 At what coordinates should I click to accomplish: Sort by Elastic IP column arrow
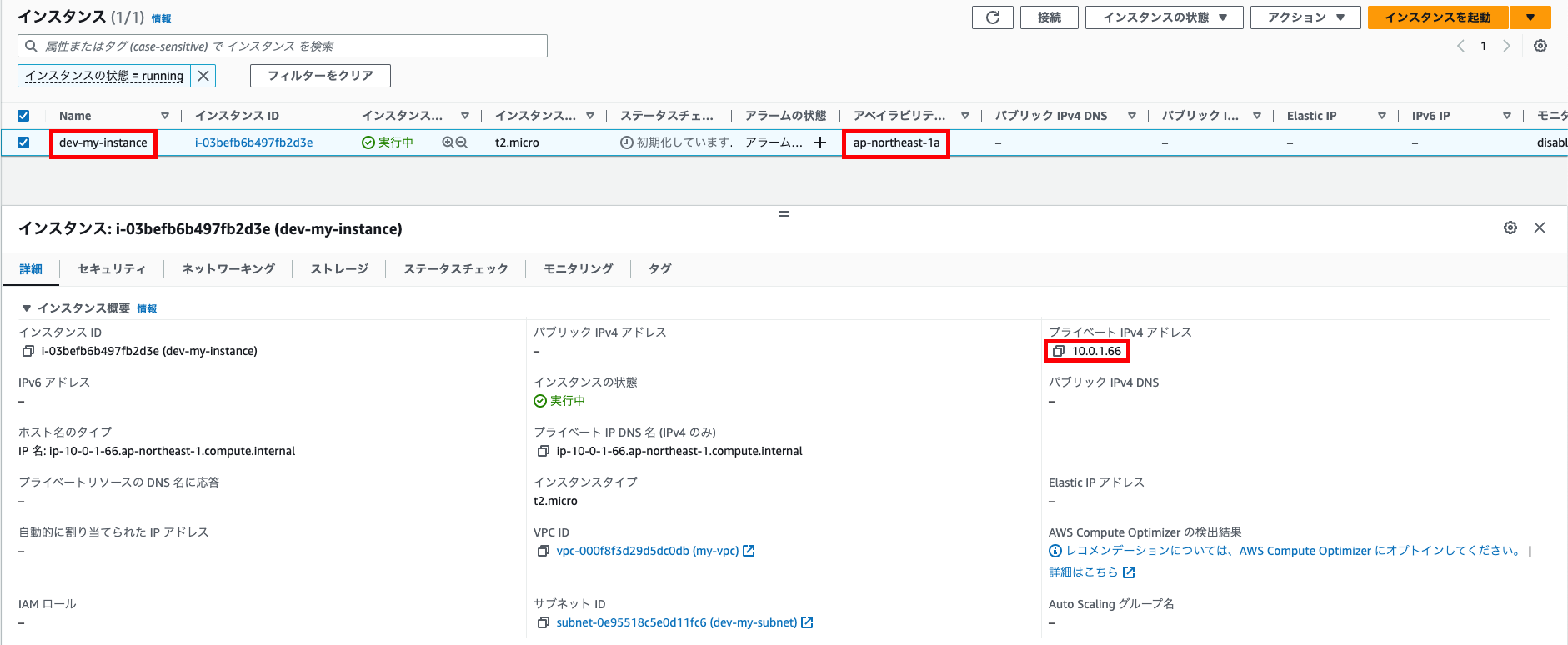(1382, 116)
